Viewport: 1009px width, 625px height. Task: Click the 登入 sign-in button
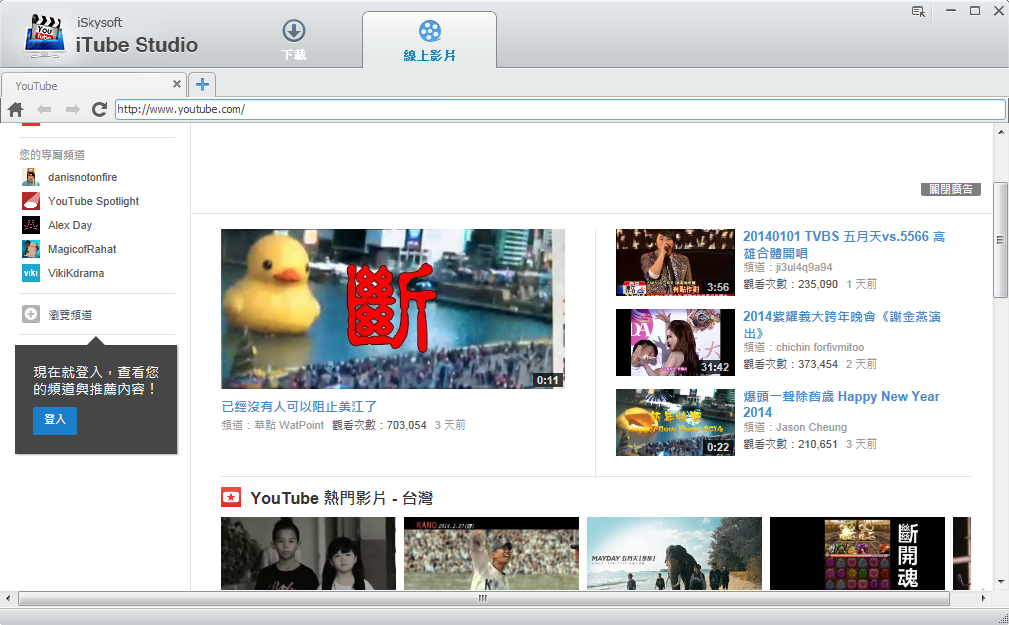click(55, 420)
